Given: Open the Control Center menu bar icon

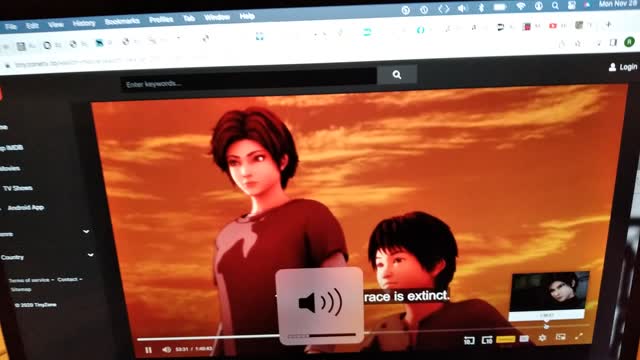Looking at the screenshot, I should click(572, 5).
